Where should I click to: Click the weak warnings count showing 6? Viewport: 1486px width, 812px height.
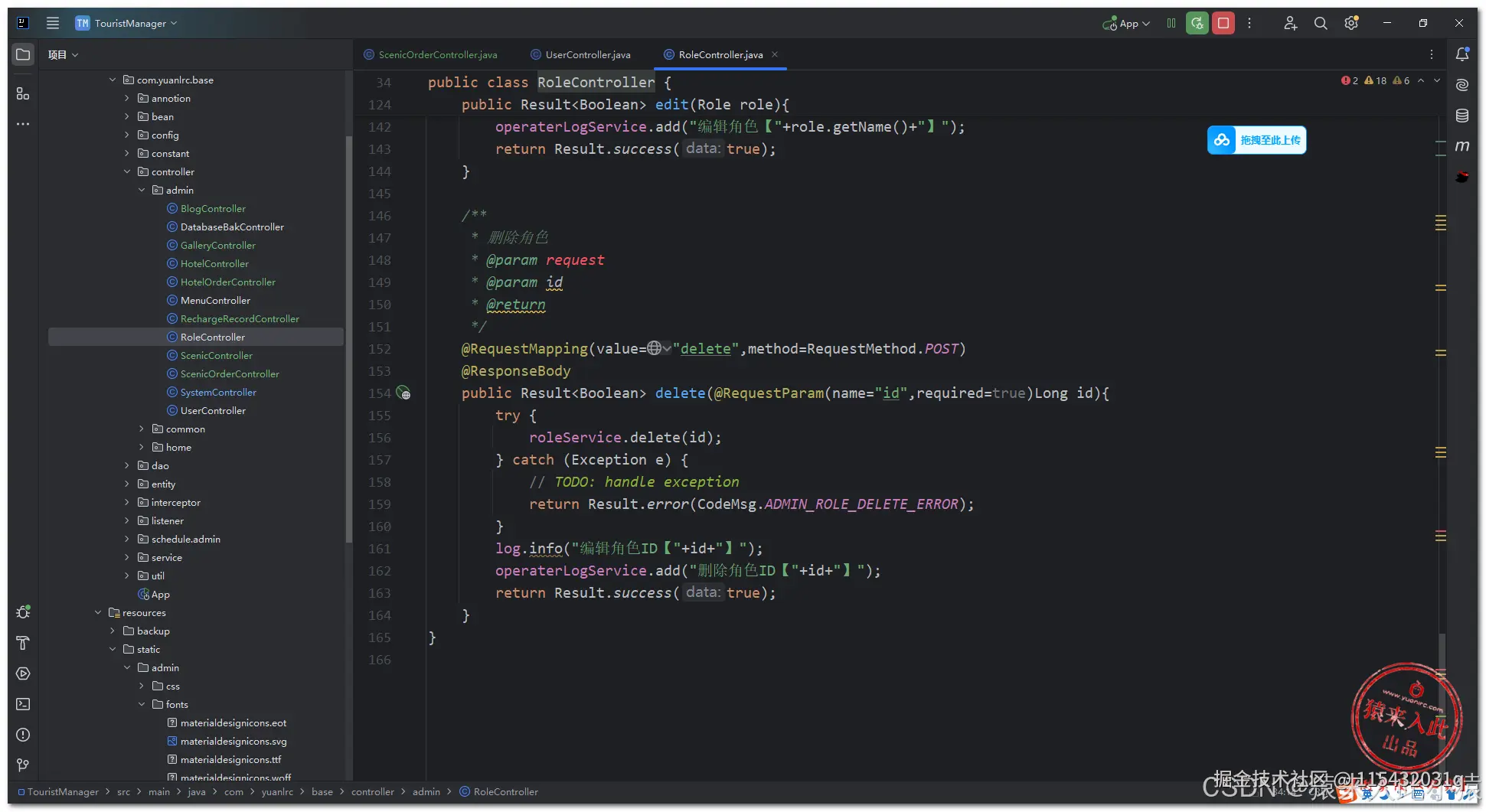coord(1402,80)
